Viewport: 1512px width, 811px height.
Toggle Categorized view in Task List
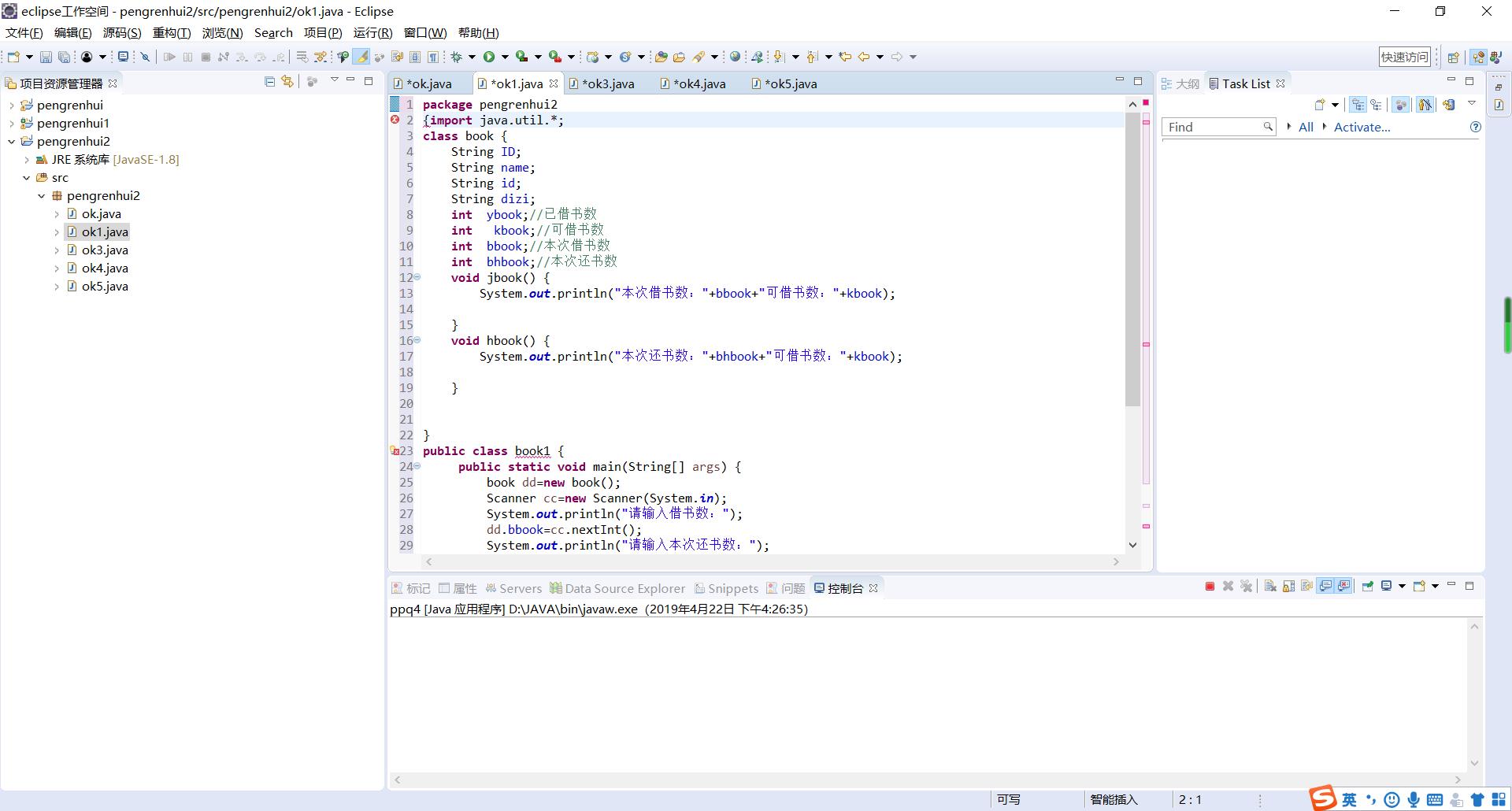(1358, 104)
